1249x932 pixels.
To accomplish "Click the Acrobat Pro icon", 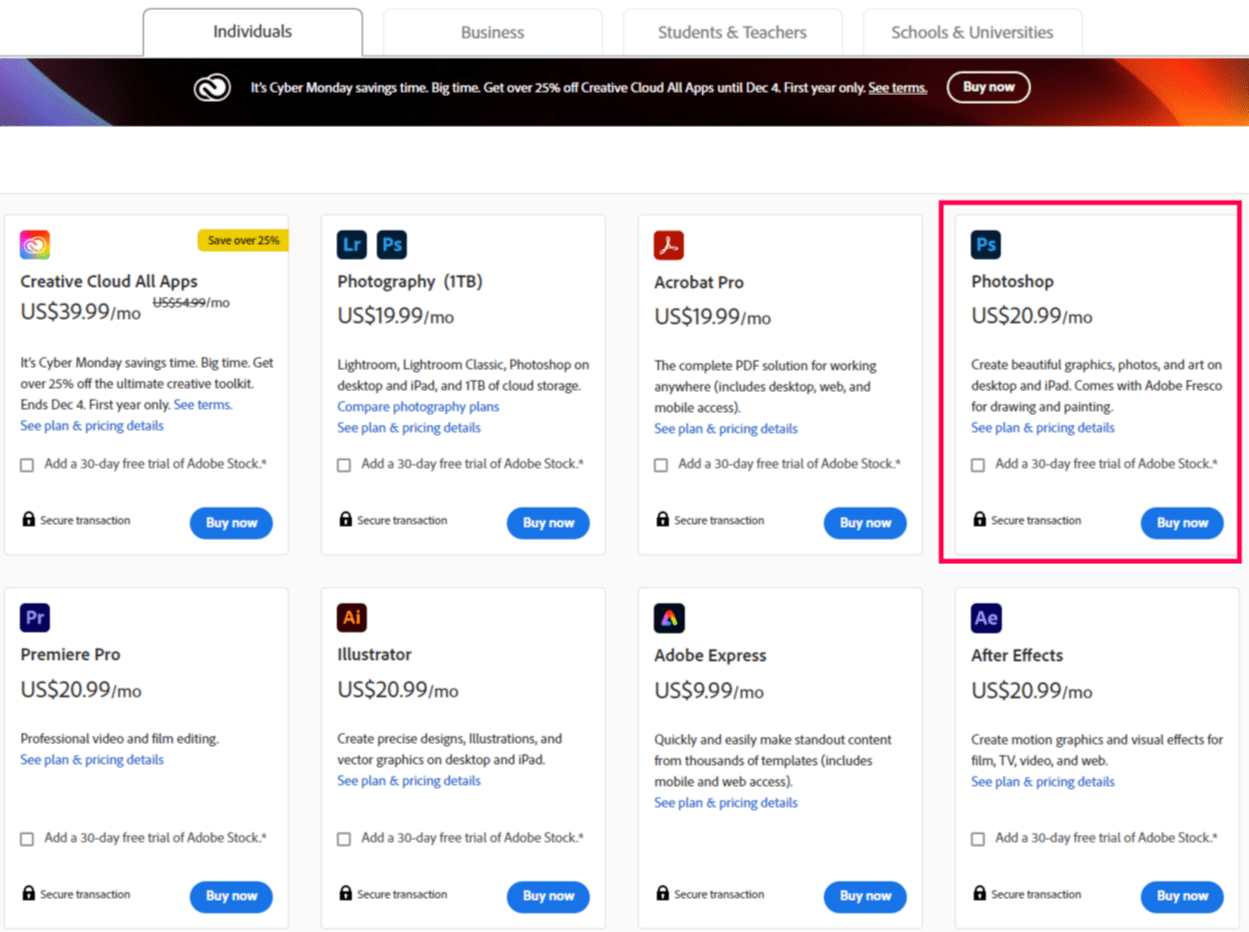I will tap(669, 245).
